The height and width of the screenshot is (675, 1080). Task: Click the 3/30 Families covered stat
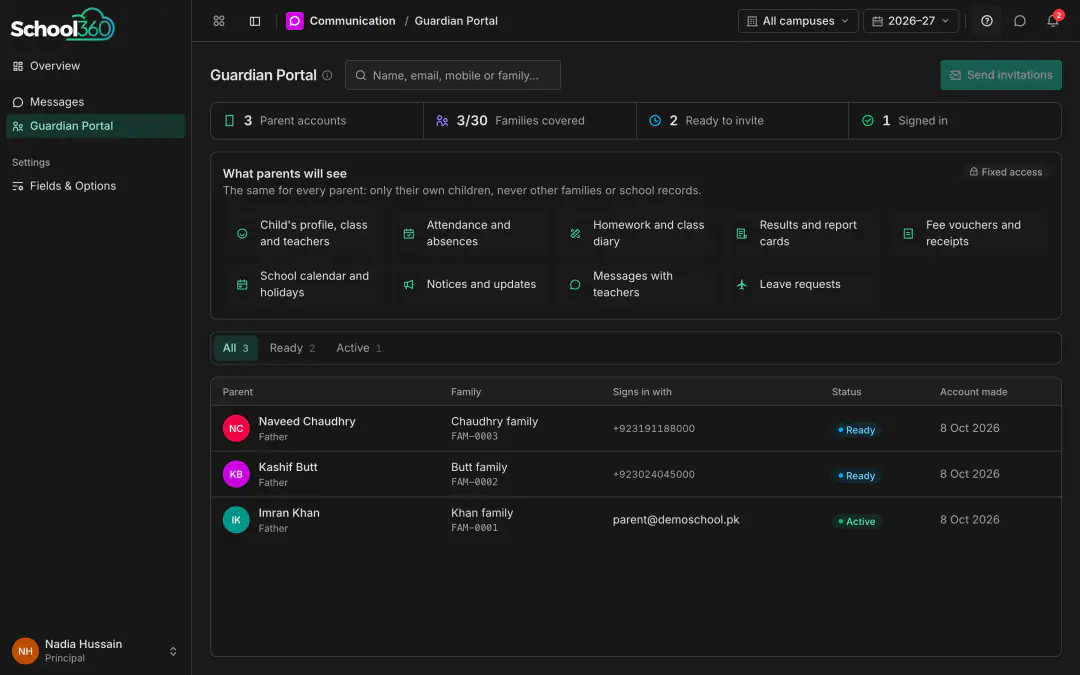(530, 121)
